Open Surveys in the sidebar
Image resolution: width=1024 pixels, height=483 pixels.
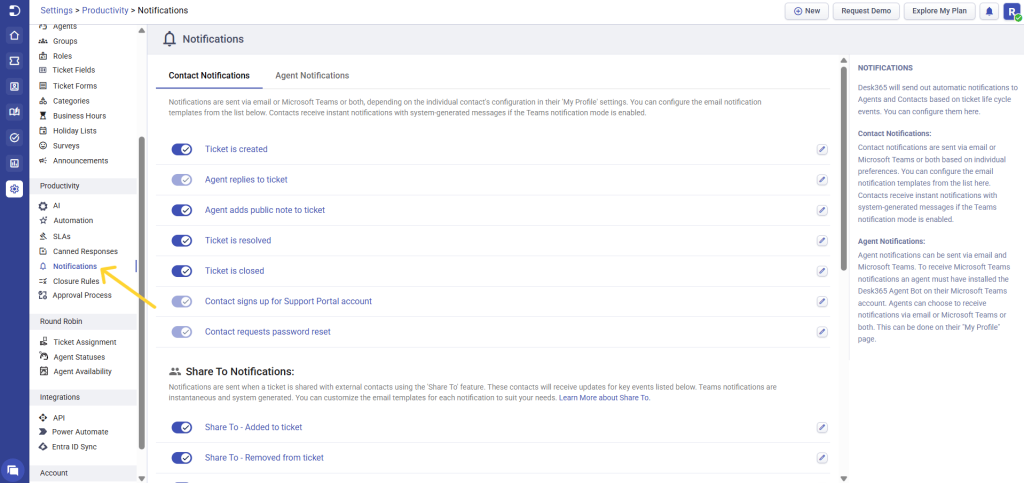(x=66, y=146)
